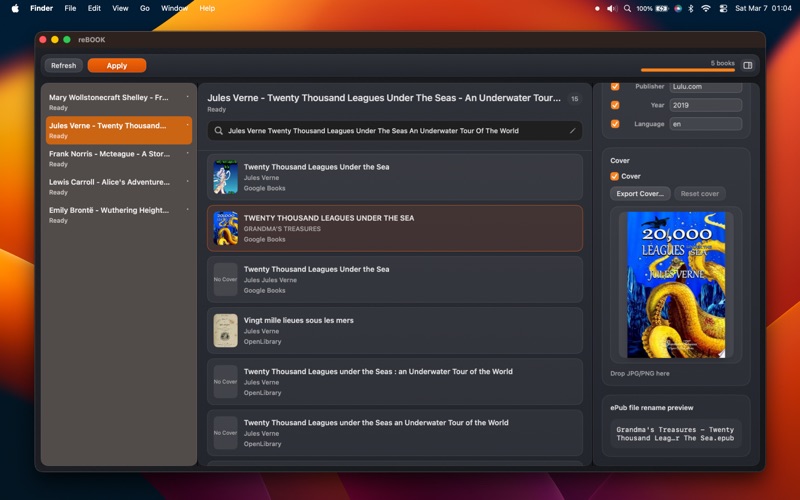
Task: Open the Go menu
Action: click(145, 8)
